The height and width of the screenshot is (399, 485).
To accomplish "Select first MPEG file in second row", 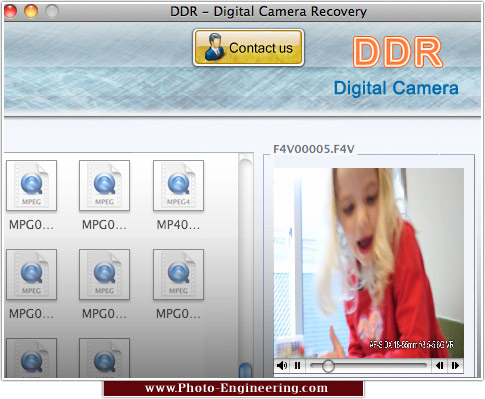I will (31, 274).
